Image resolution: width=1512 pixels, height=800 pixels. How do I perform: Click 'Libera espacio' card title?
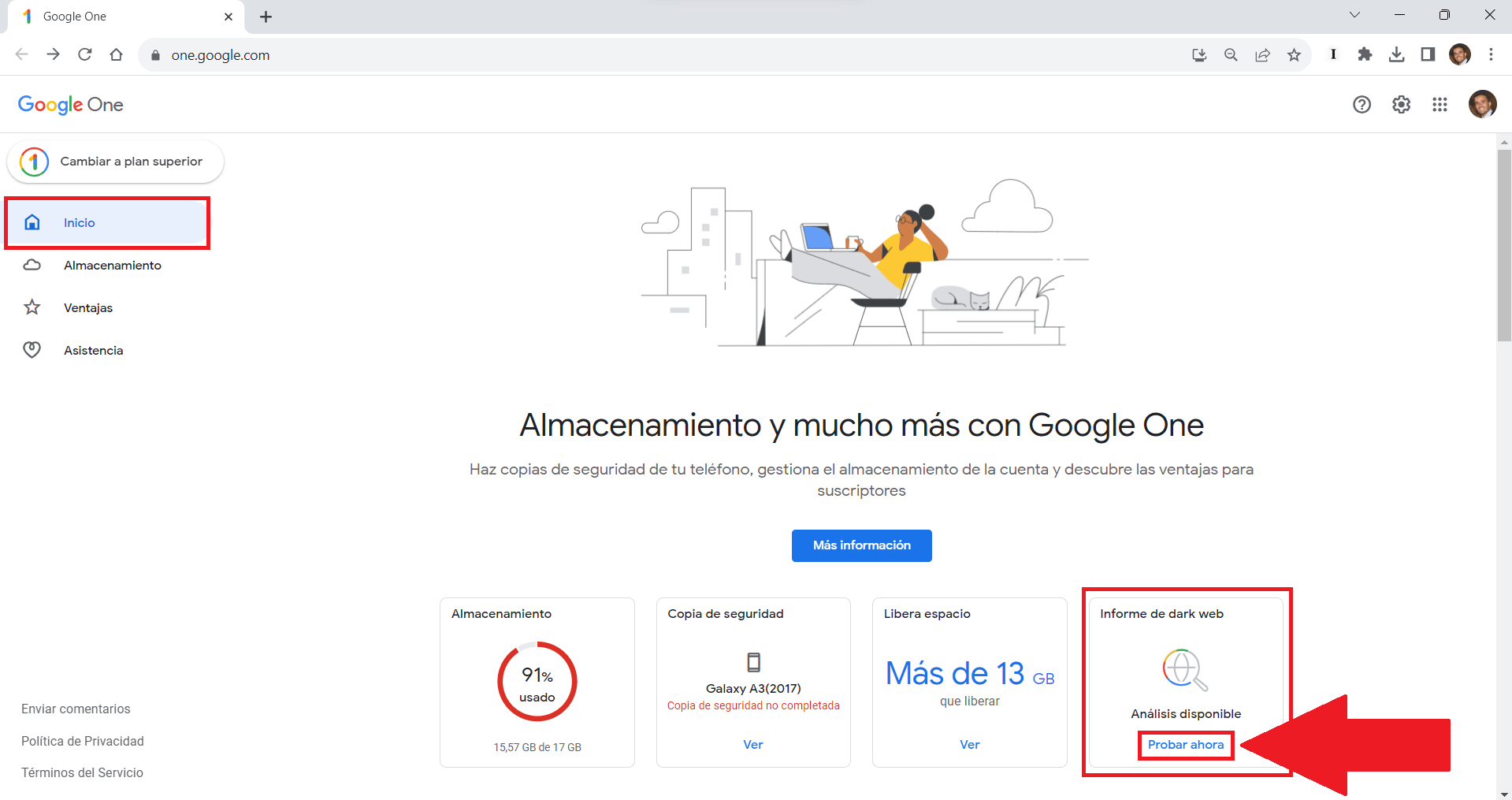pyautogui.click(x=927, y=614)
